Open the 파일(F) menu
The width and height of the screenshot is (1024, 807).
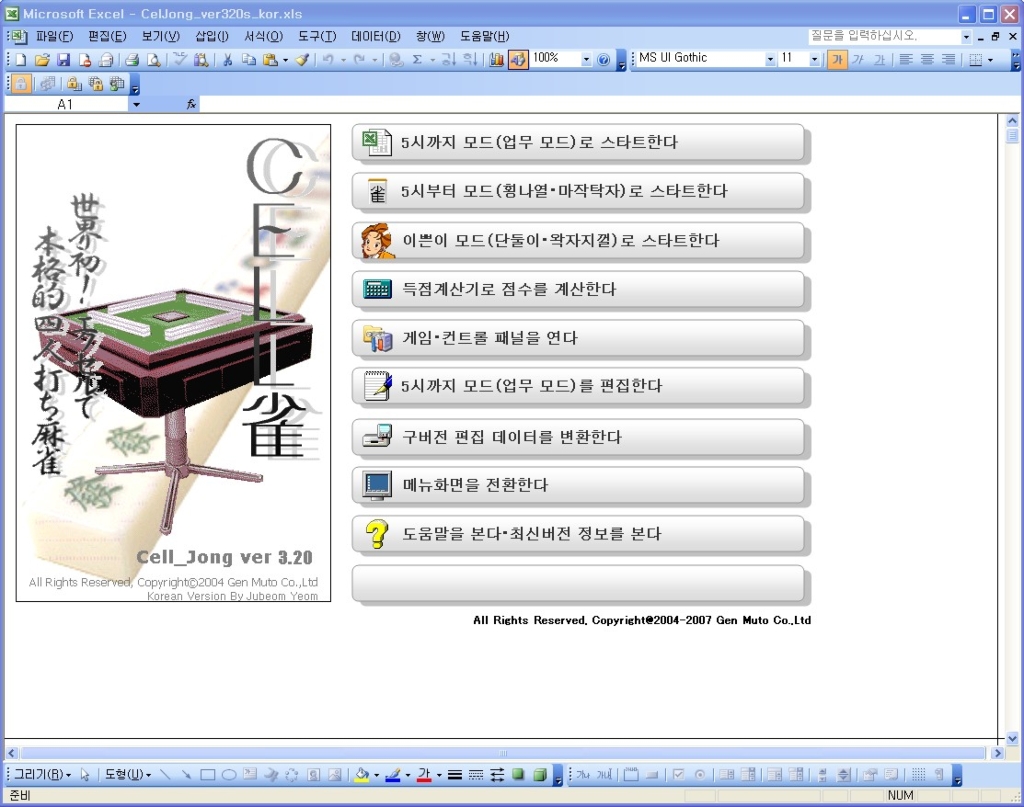click(x=54, y=36)
